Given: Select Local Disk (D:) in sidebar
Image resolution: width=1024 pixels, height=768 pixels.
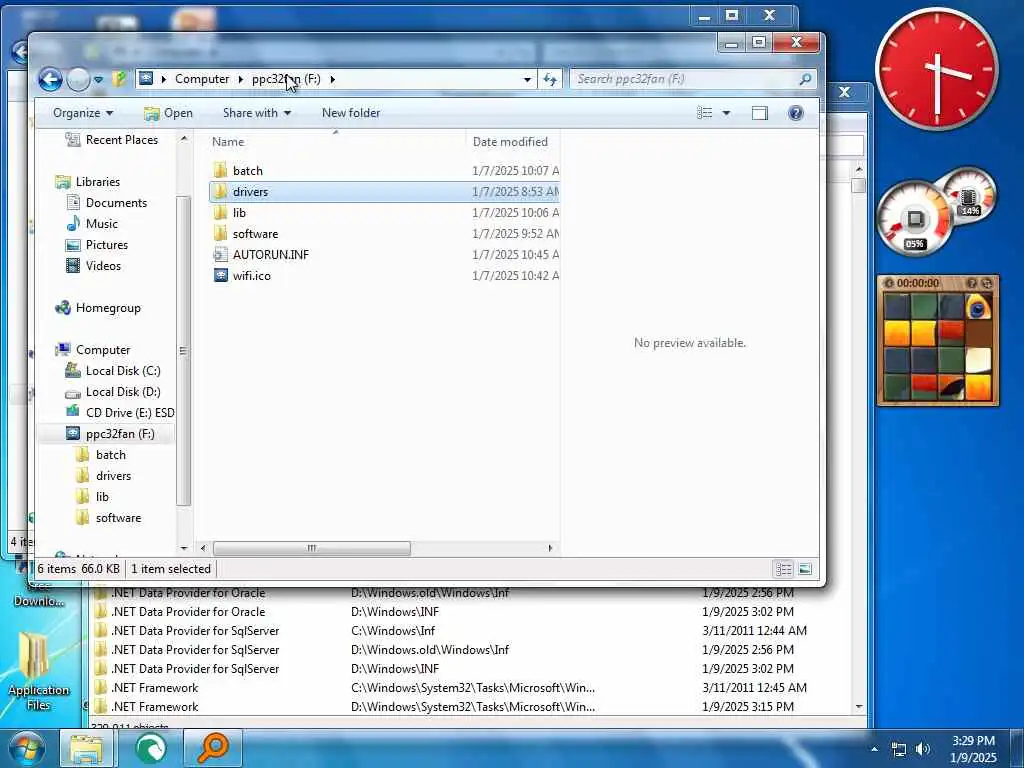Looking at the screenshot, I should pos(123,392).
